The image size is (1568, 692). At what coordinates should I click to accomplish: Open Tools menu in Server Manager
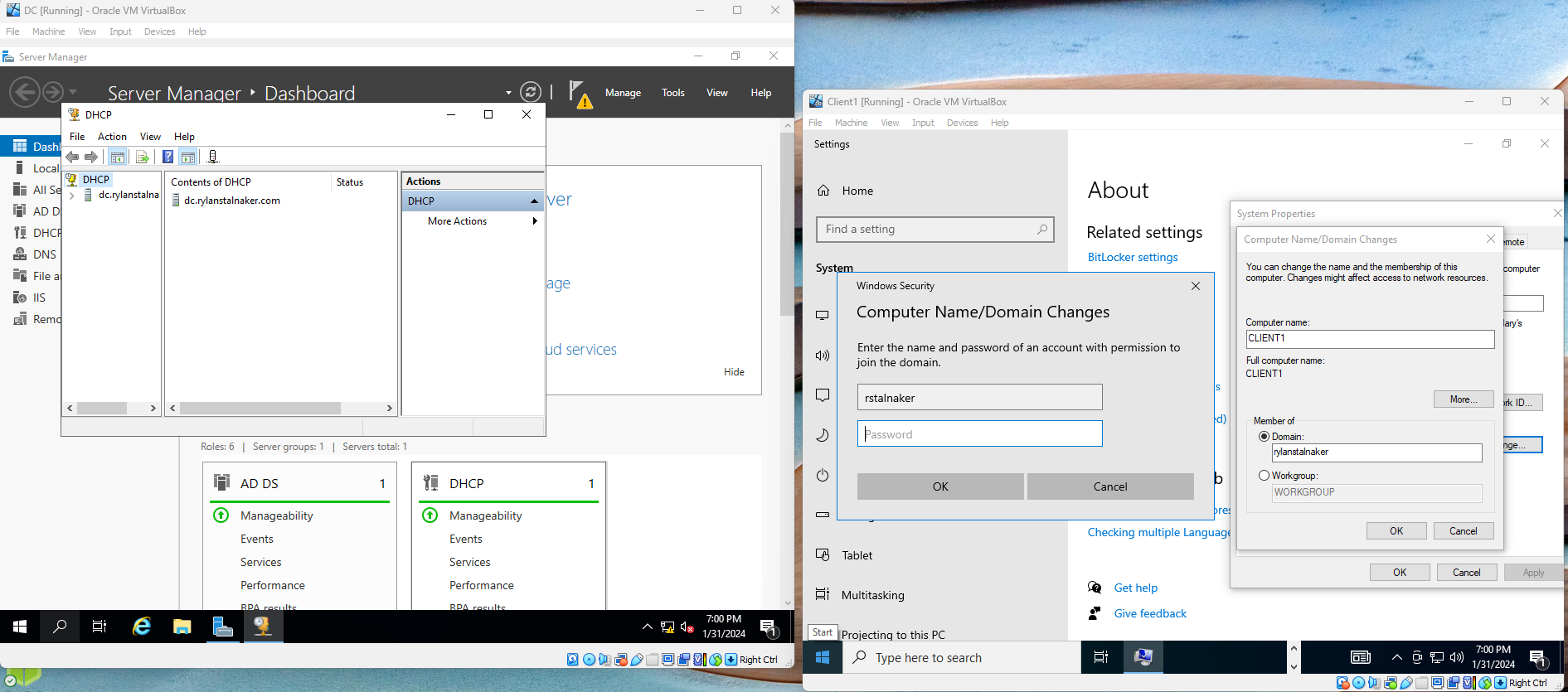[x=673, y=93]
